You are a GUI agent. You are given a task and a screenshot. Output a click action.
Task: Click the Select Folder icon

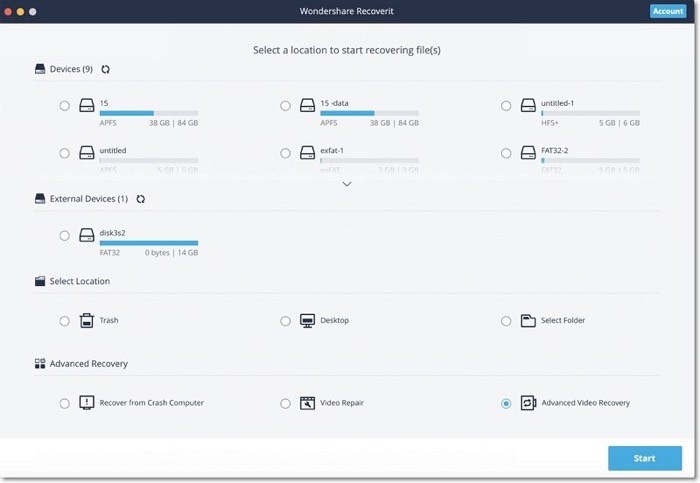pyautogui.click(x=528, y=321)
